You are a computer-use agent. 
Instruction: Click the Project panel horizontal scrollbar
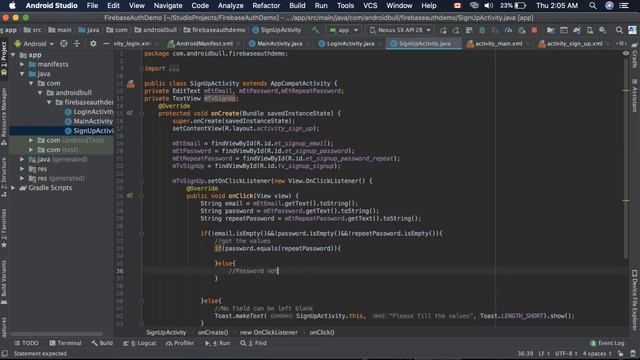tap(57, 333)
